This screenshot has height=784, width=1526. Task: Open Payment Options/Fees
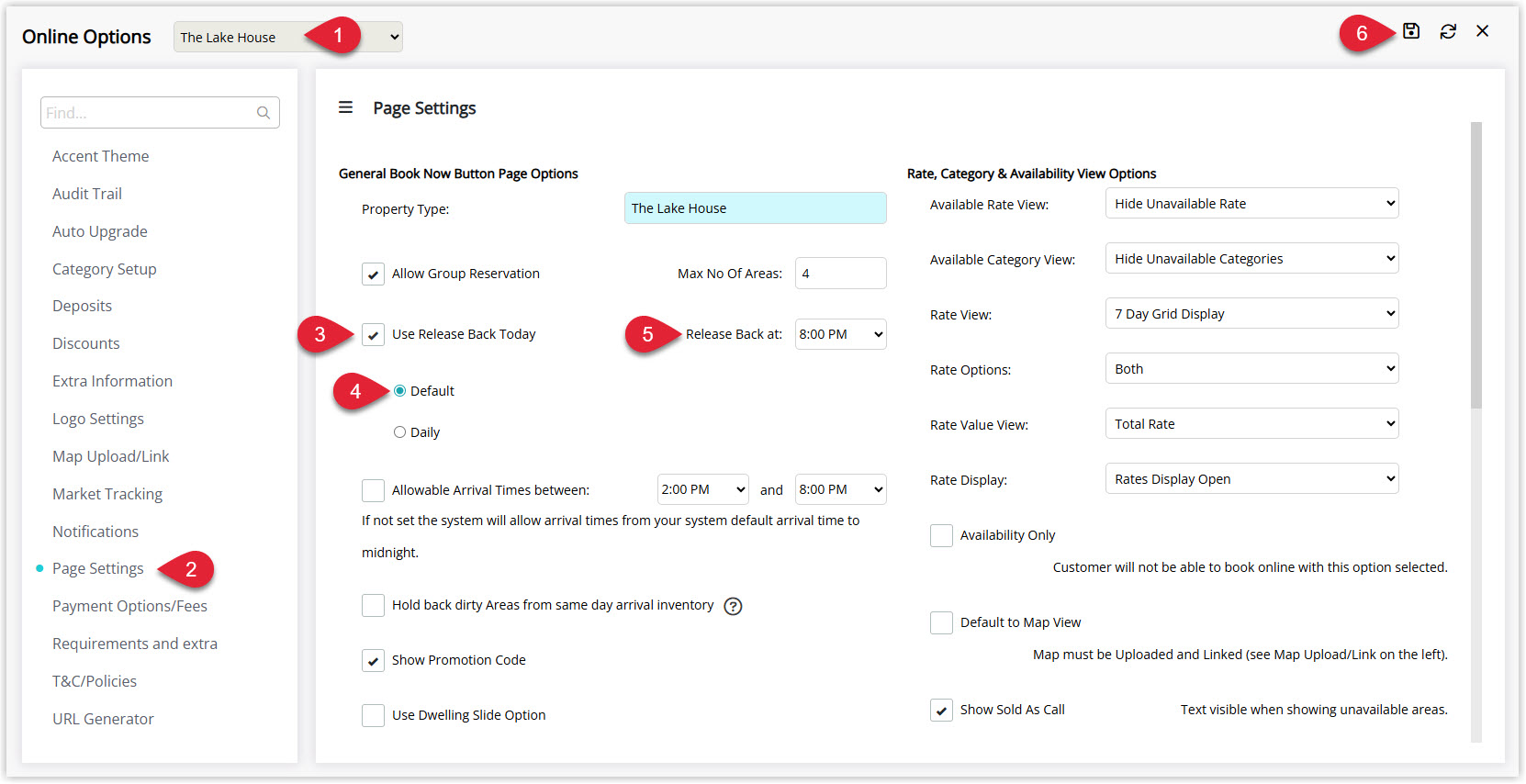pyautogui.click(x=129, y=606)
